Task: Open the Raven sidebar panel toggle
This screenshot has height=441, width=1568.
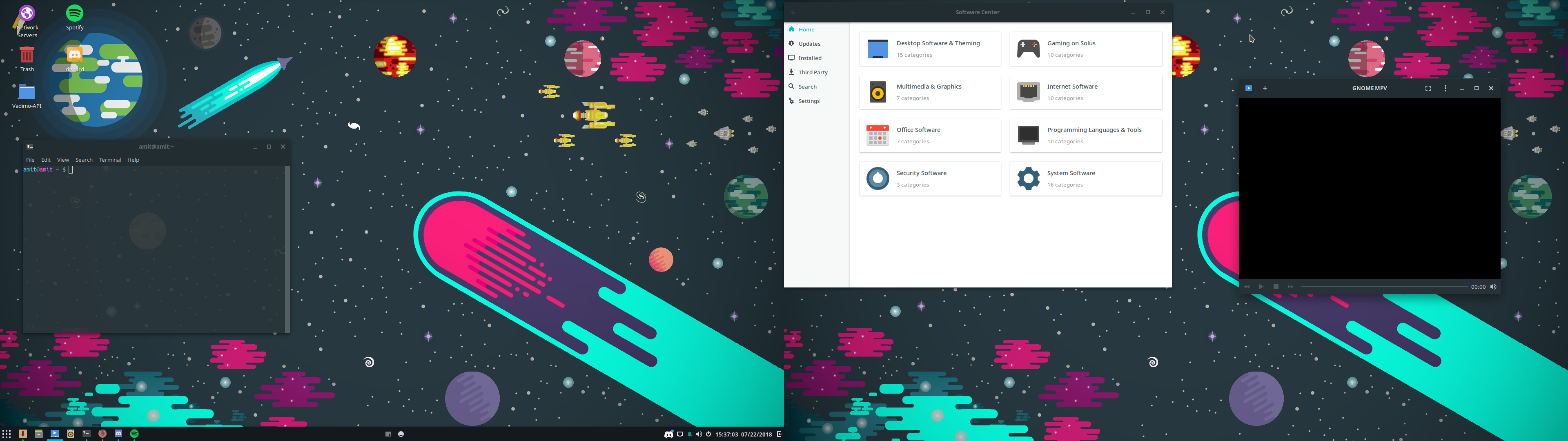Action: click(x=779, y=434)
